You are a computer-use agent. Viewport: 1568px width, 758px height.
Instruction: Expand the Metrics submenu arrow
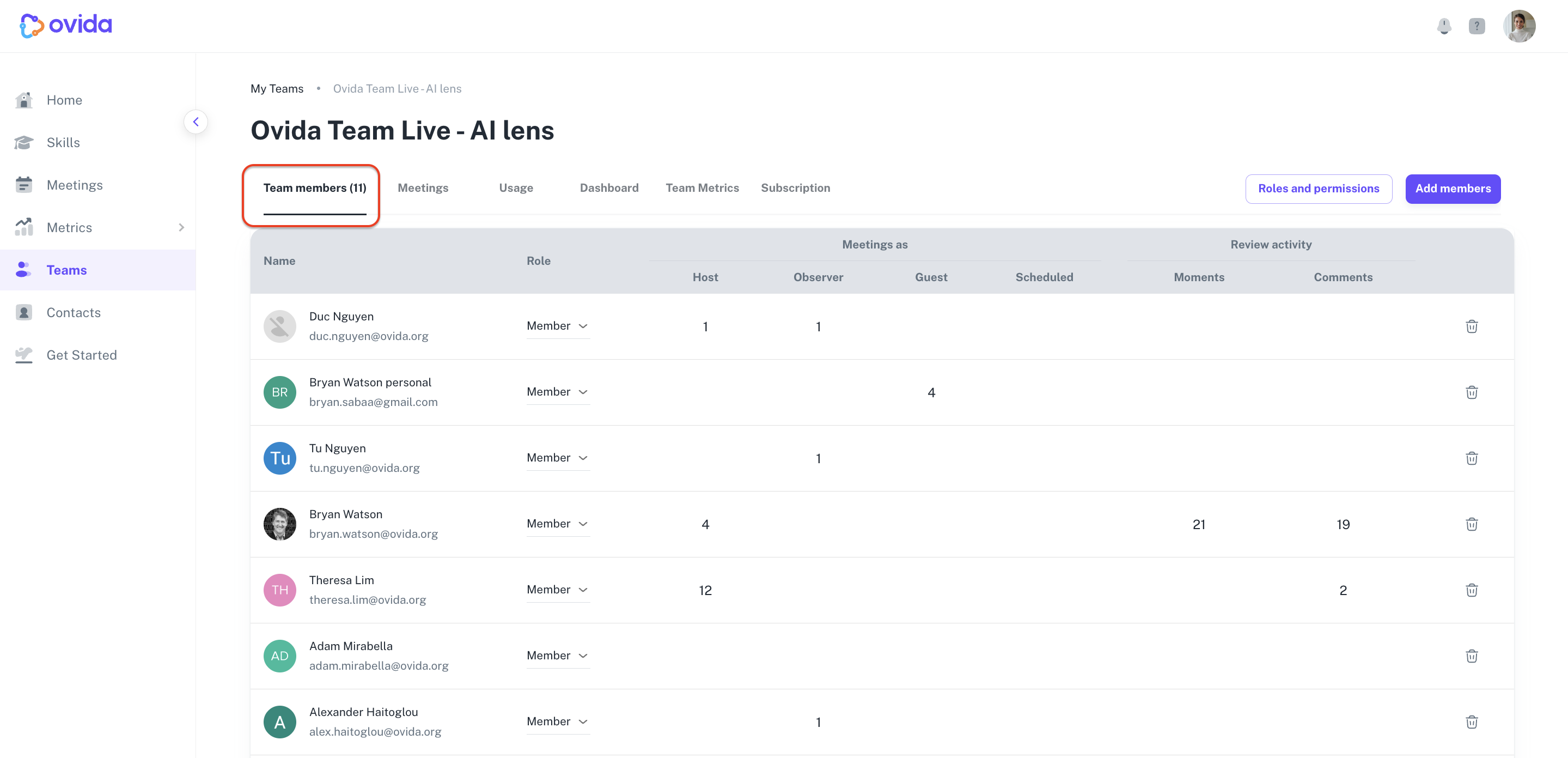click(x=181, y=227)
